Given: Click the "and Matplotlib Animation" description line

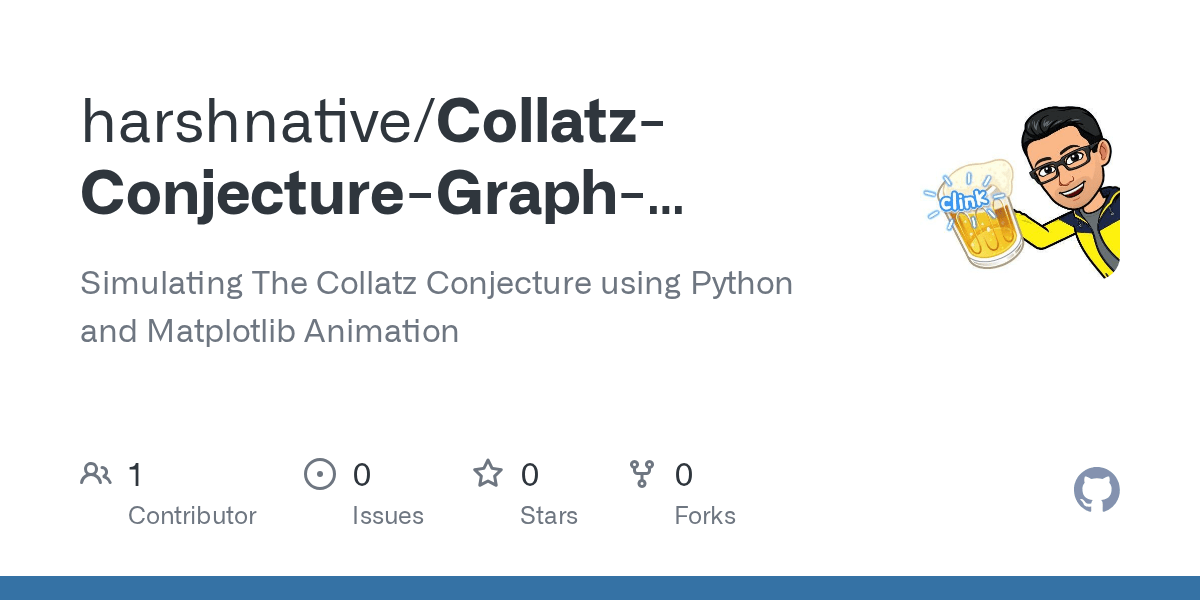Looking at the screenshot, I should pyautogui.click(x=269, y=331).
